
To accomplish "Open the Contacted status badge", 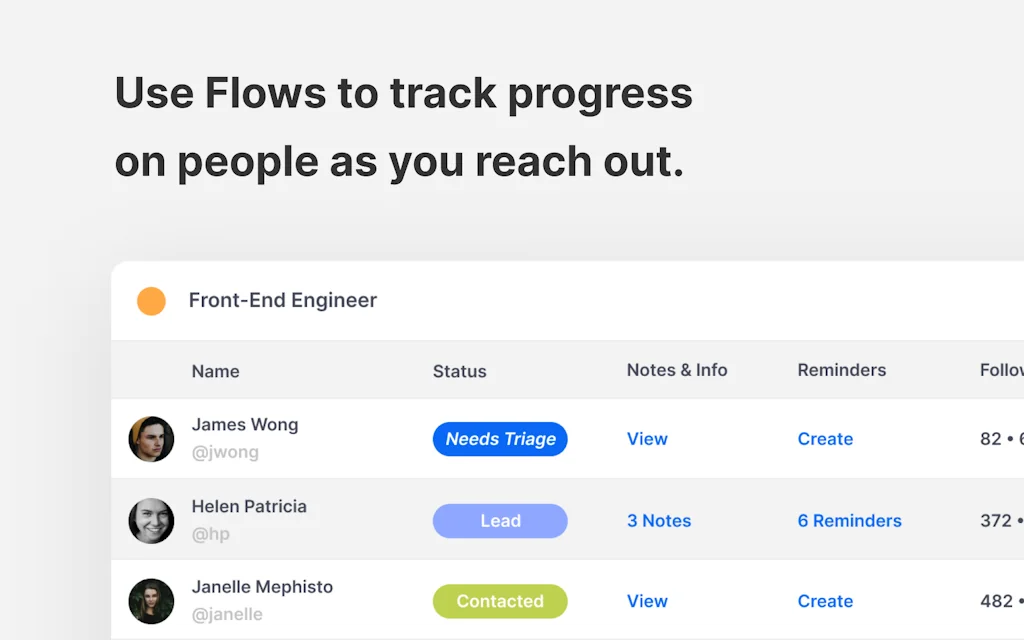I will 500,601.
